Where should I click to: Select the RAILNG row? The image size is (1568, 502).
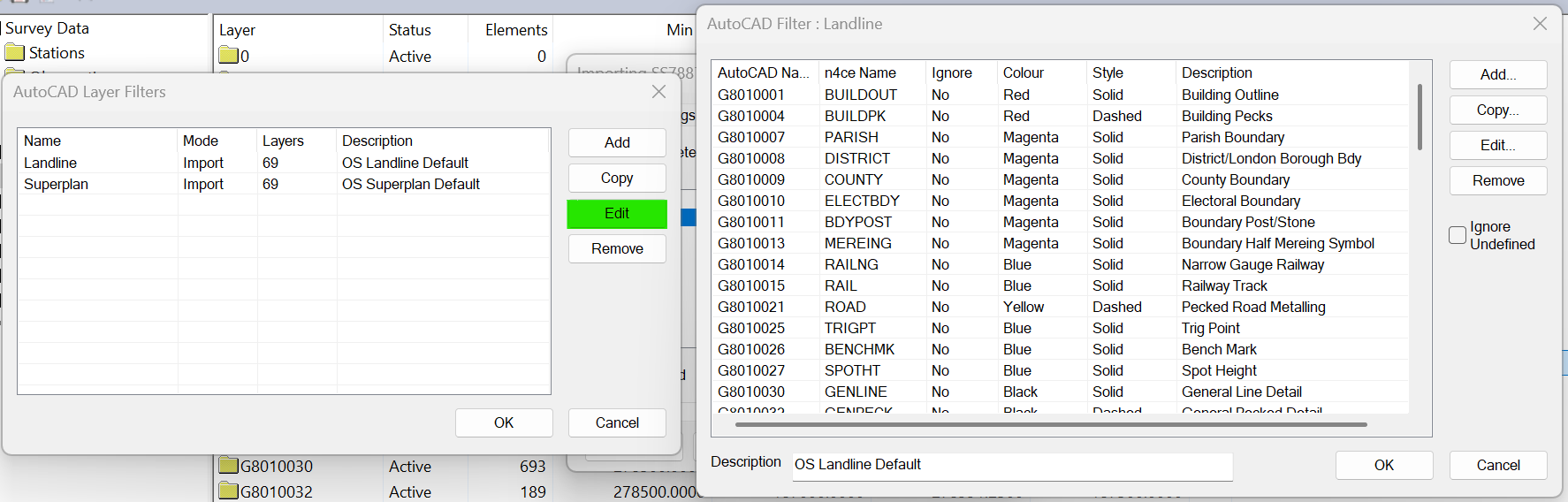(x=1061, y=264)
